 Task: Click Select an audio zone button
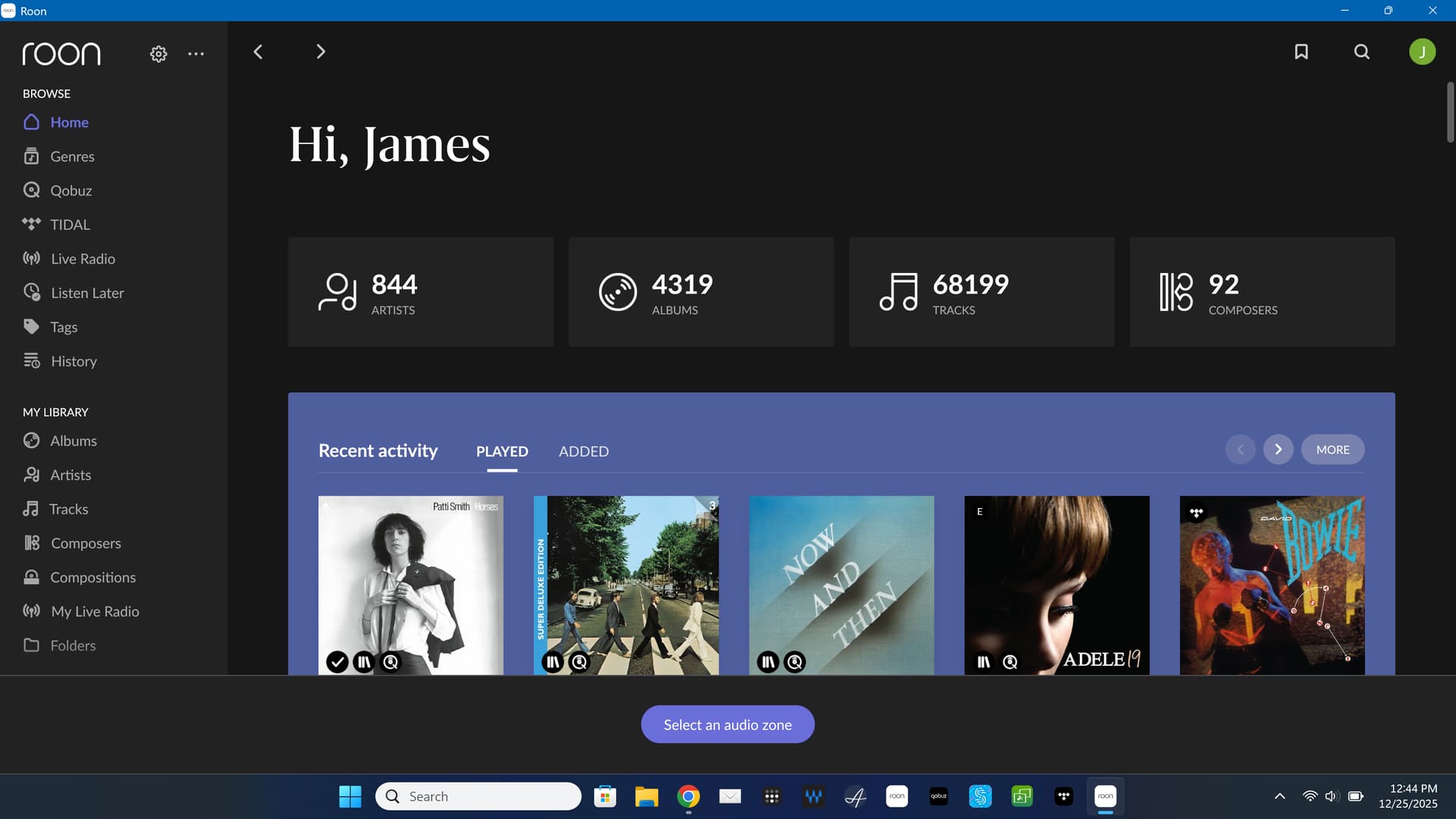[727, 724]
